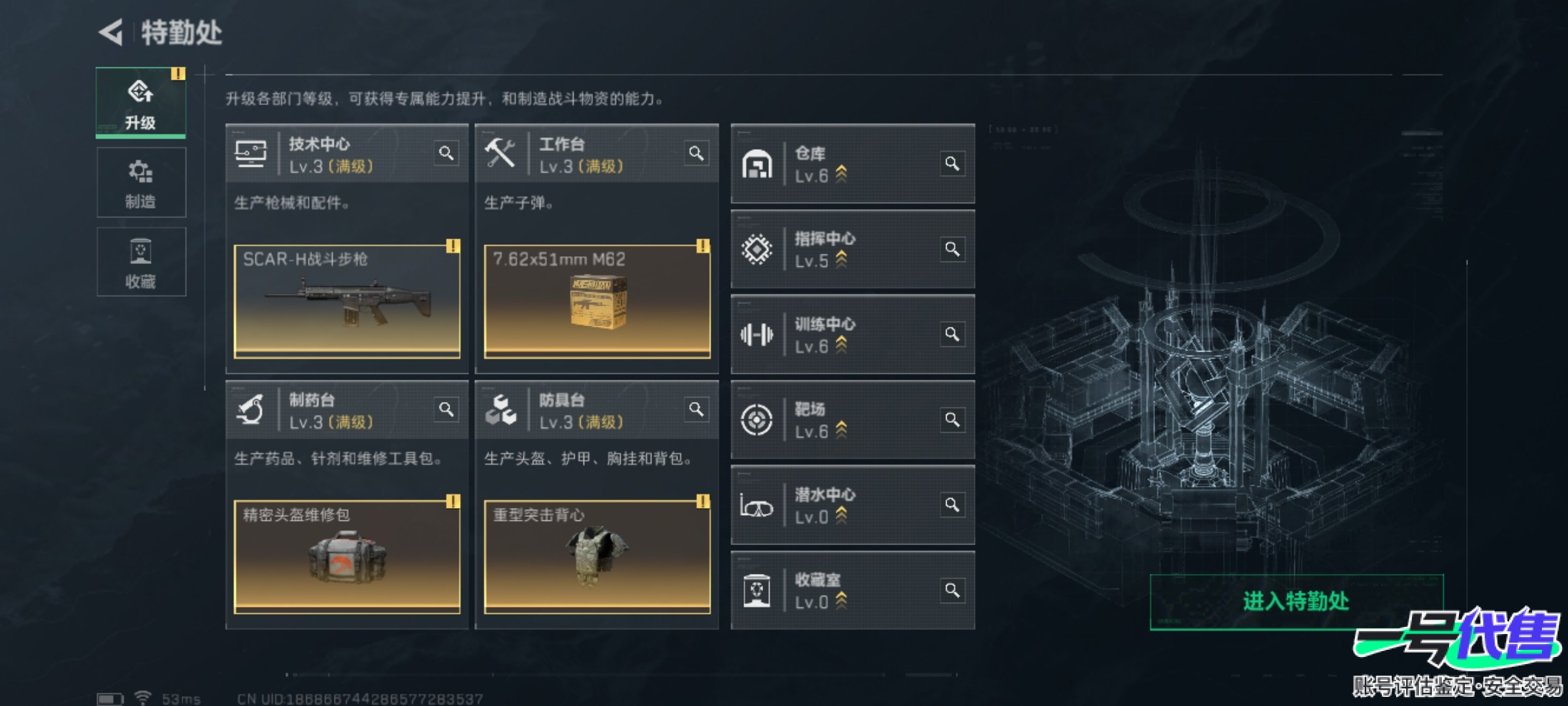Open magnifier details for 制药台
The image size is (1568, 706).
(446, 410)
